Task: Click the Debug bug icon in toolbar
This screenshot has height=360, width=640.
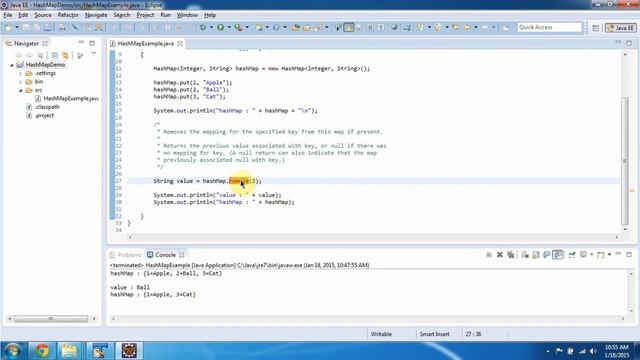Action: [203, 27]
